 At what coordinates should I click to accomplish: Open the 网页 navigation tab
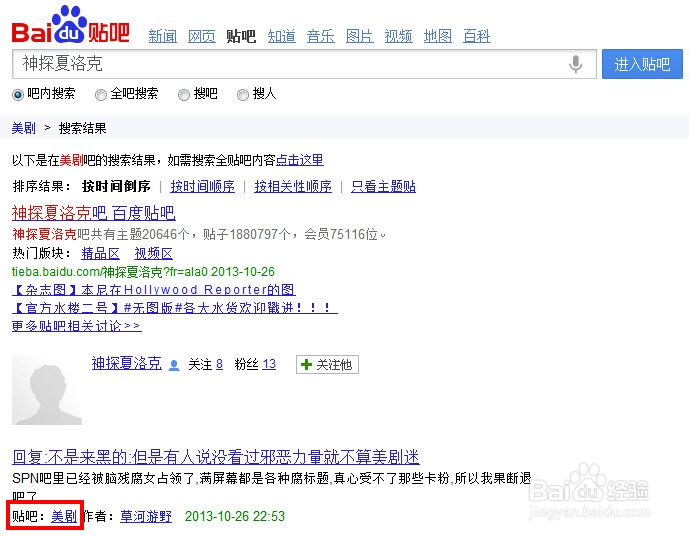(202, 36)
